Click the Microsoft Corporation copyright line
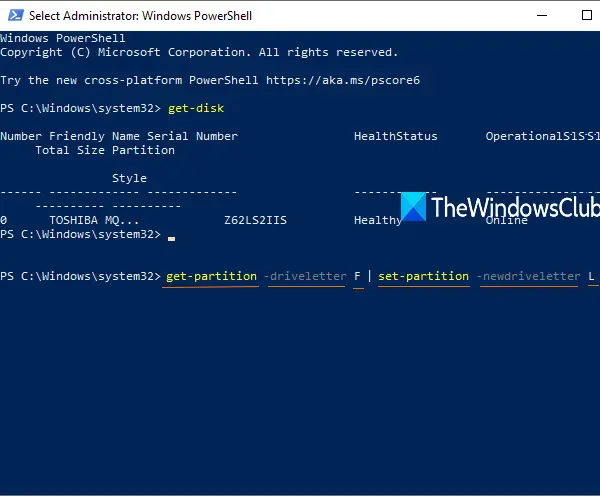600x496 pixels. [199, 52]
